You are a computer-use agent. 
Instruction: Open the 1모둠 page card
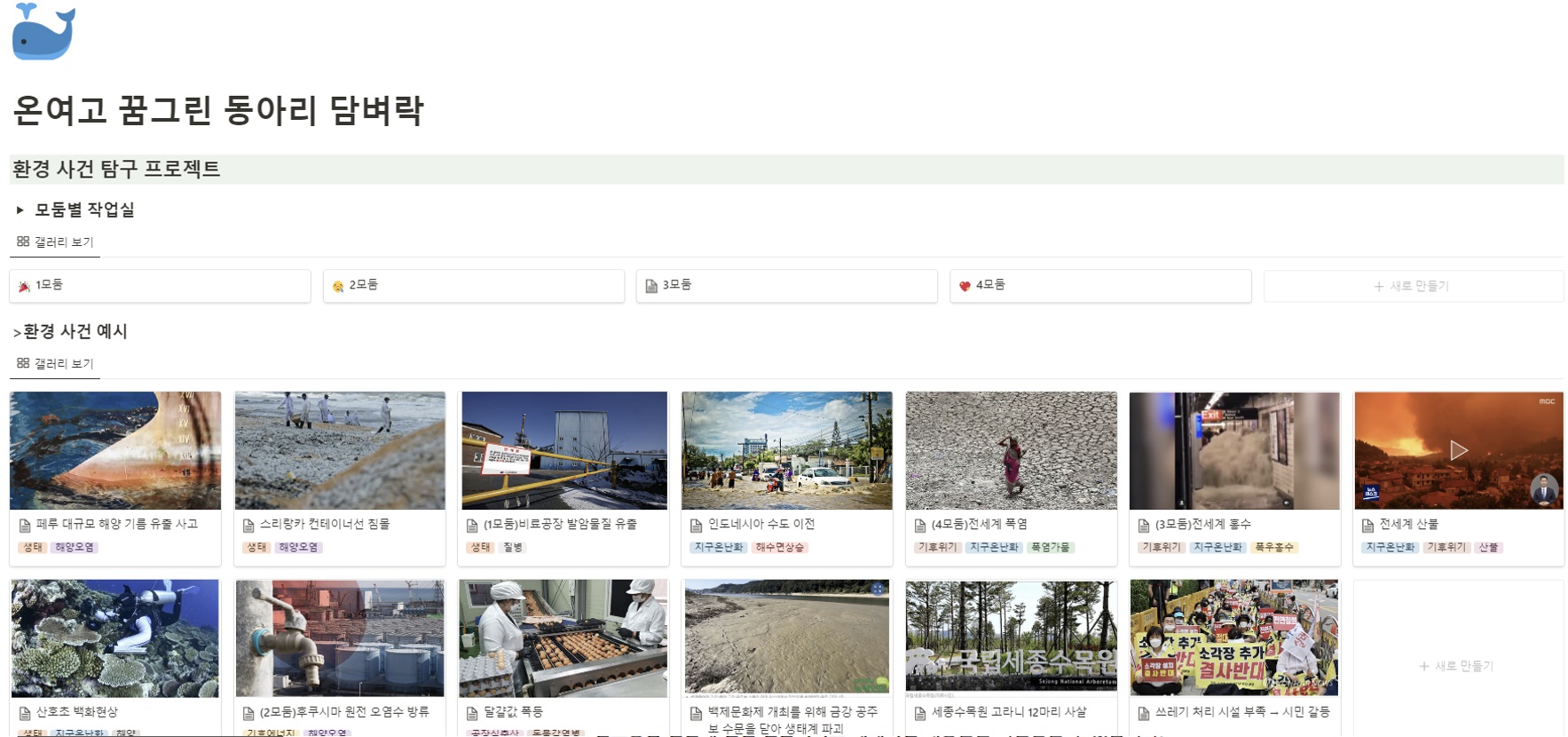click(160, 285)
